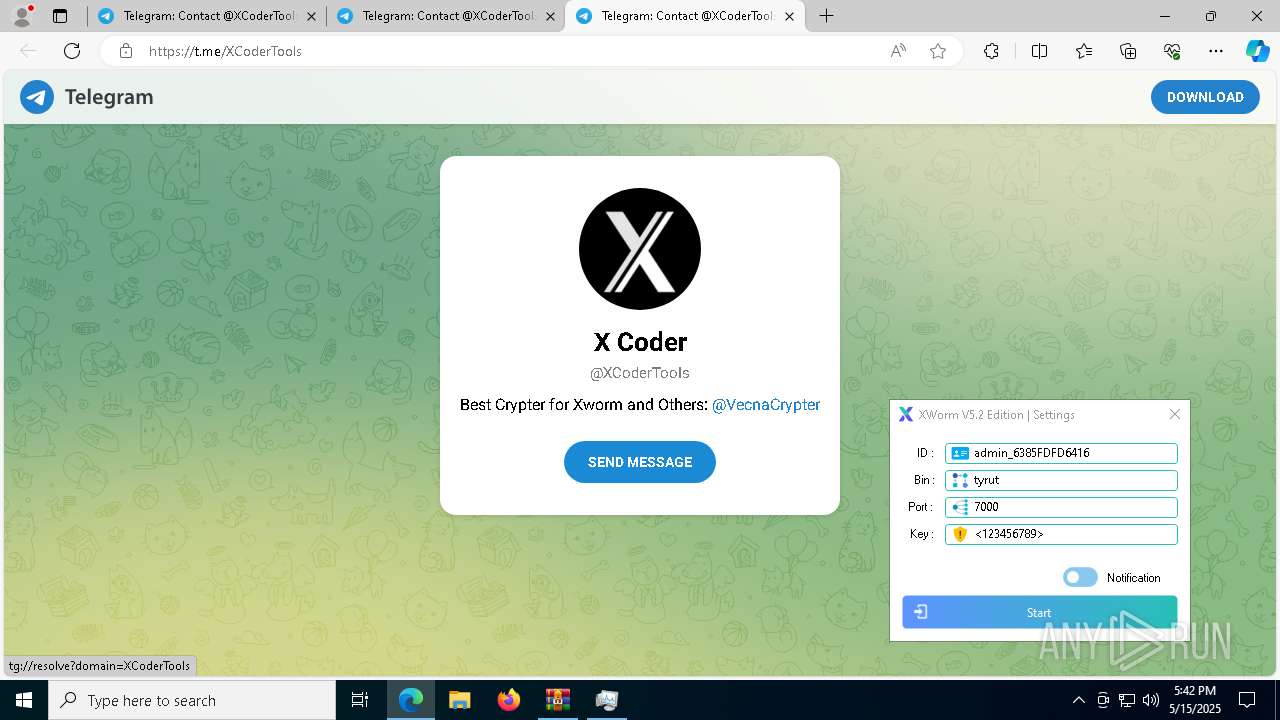Click the network tray icon
The image size is (1280, 720).
pyautogui.click(x=1127, y=700)
